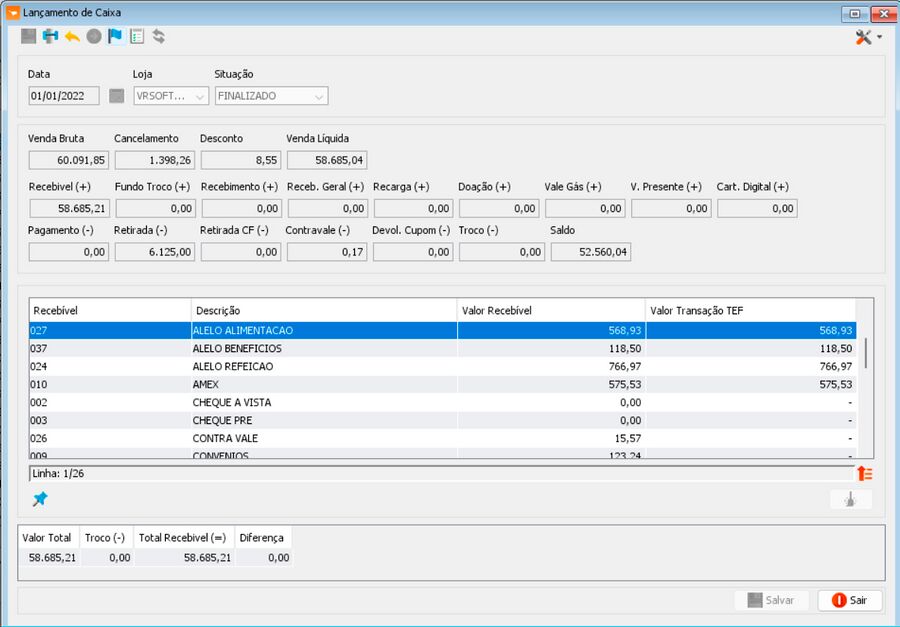Sort by the Recebível column header

click(x=110, y=311)
